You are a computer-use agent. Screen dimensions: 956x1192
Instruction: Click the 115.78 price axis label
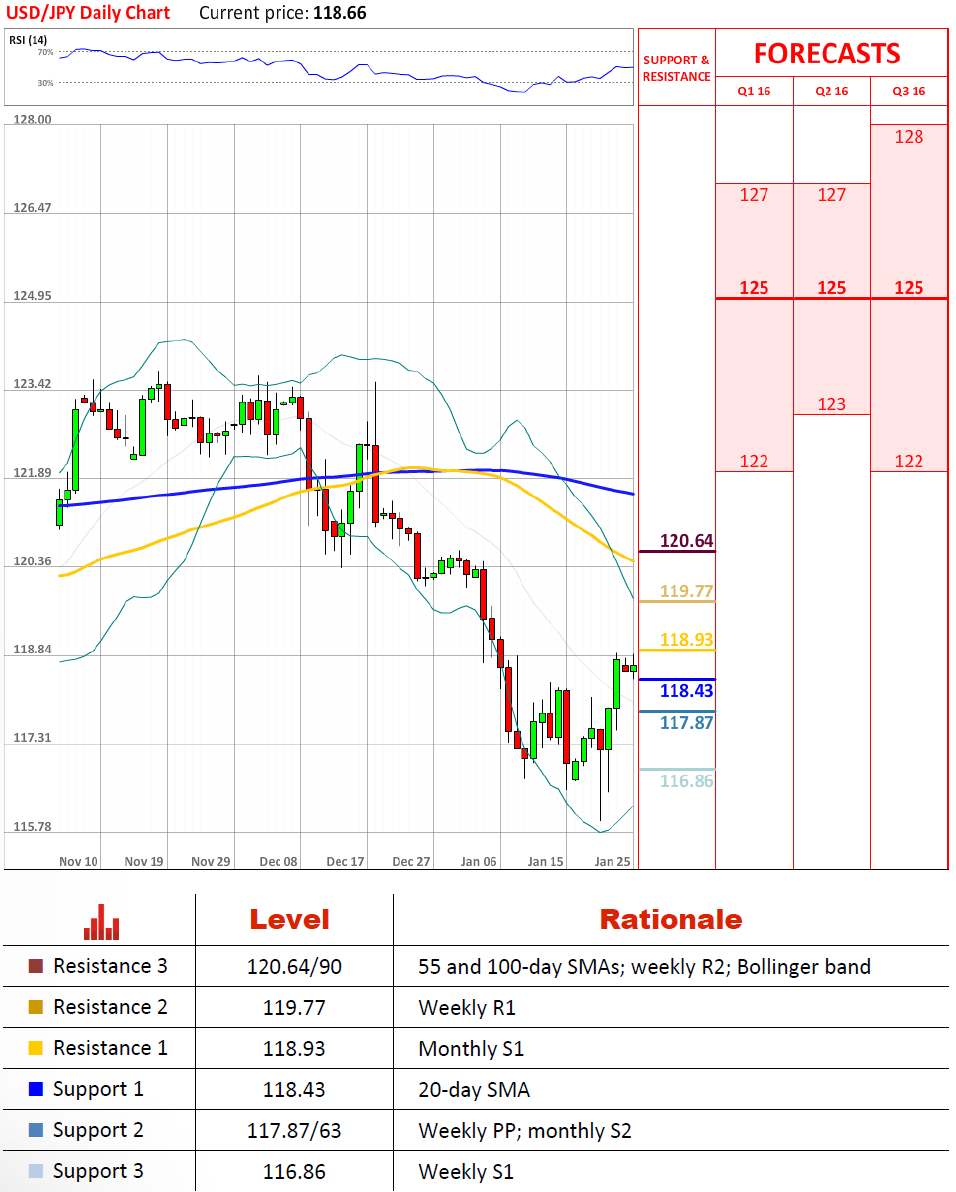tap(32, 826)
